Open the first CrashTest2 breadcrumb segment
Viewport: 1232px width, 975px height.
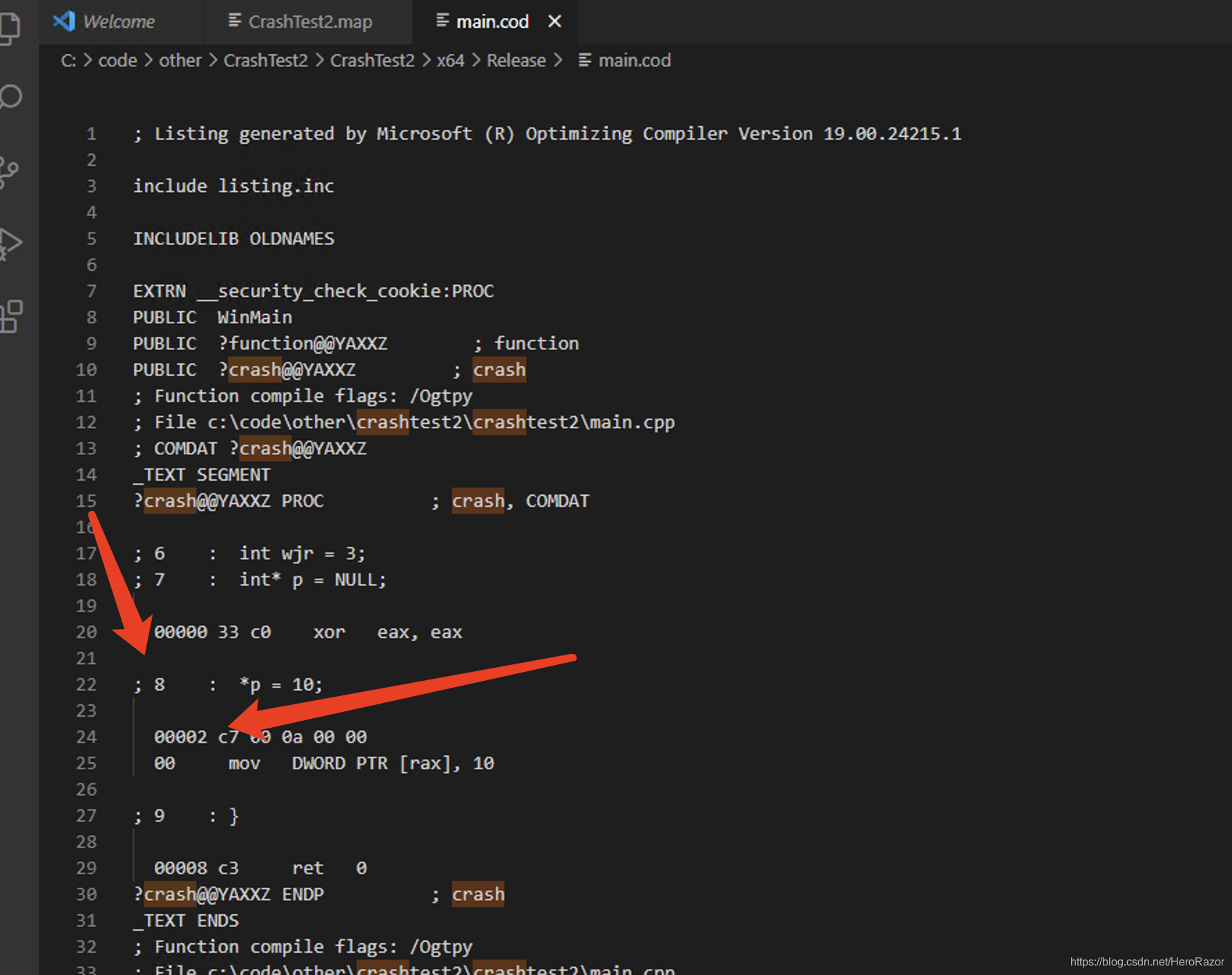[x=266, y=61]
